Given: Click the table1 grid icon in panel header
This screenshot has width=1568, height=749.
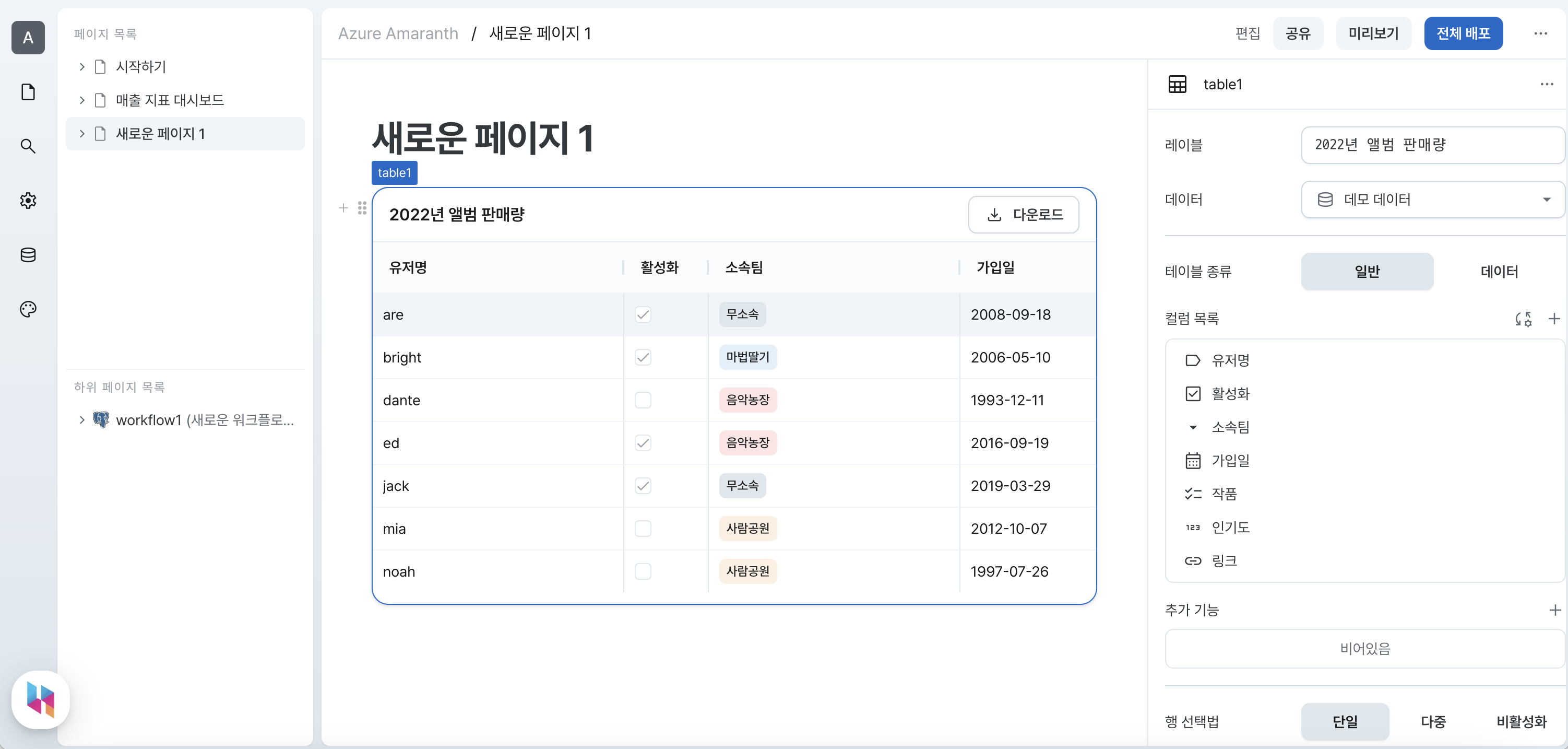Looking at the screenshot, I should pyautogui.click(x=1177, y=84).
